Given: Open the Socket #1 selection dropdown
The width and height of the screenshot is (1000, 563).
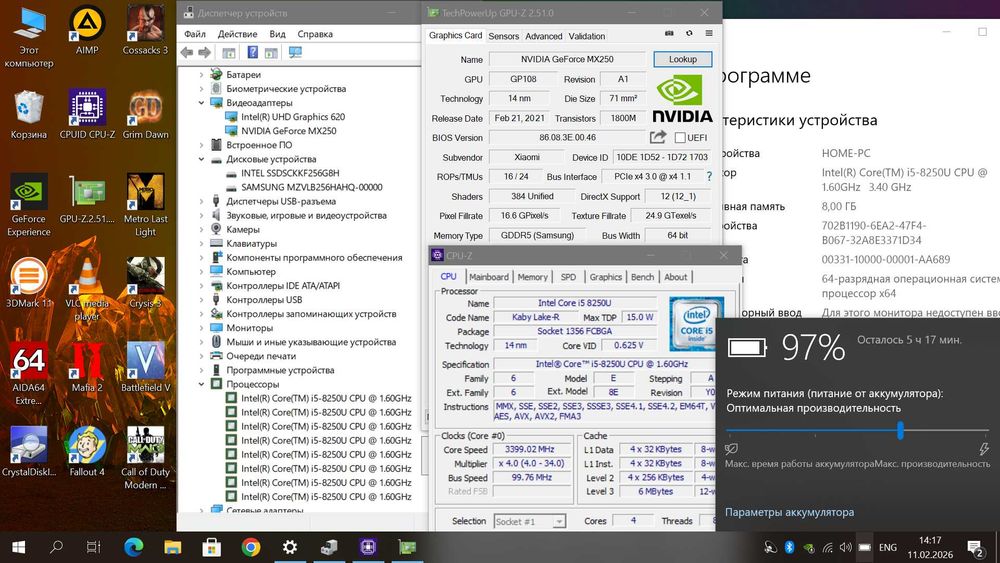Looking at the screenshot, I should point(559,522).
